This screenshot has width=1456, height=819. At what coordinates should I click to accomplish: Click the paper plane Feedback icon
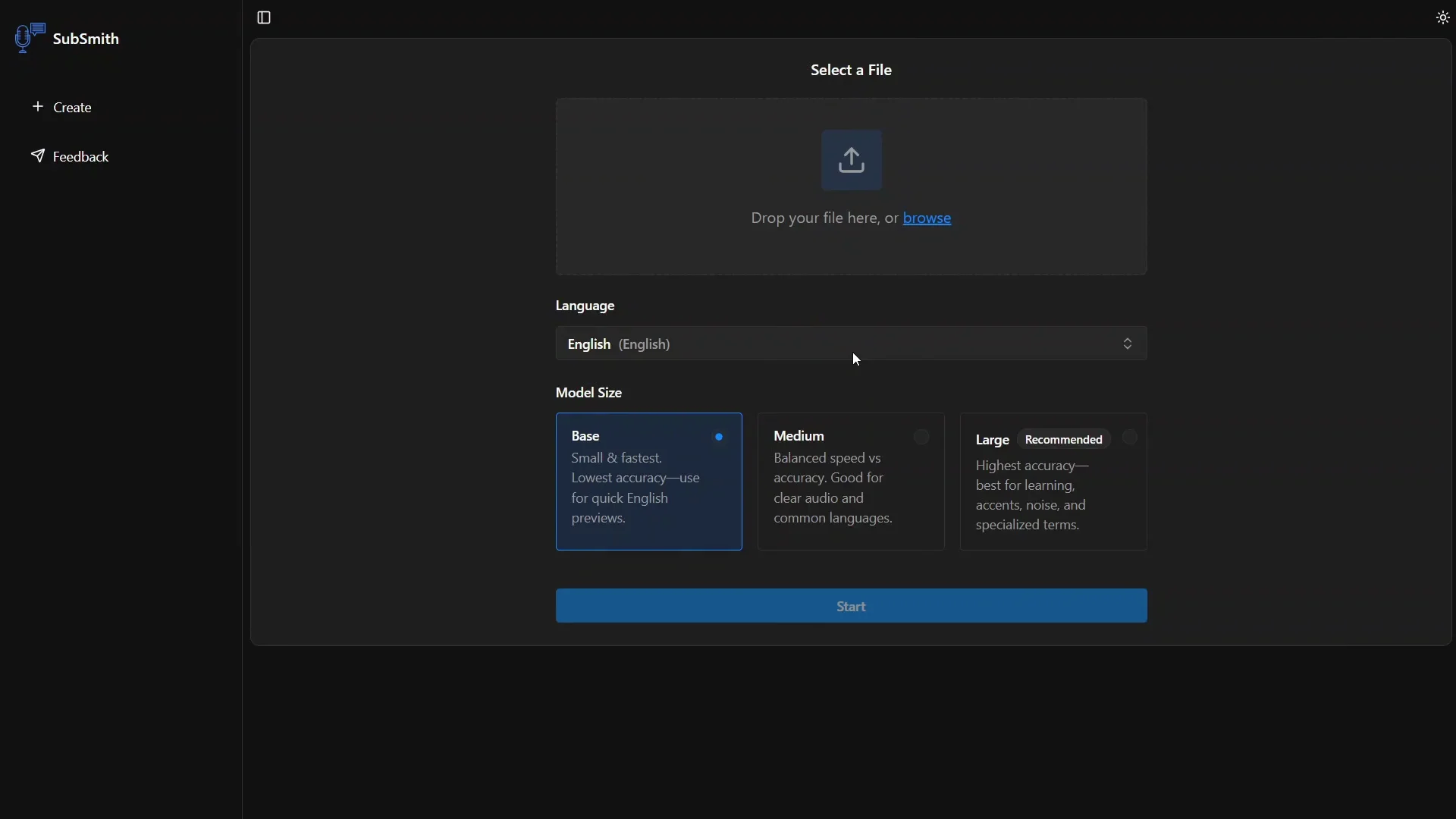click(38, 156)
